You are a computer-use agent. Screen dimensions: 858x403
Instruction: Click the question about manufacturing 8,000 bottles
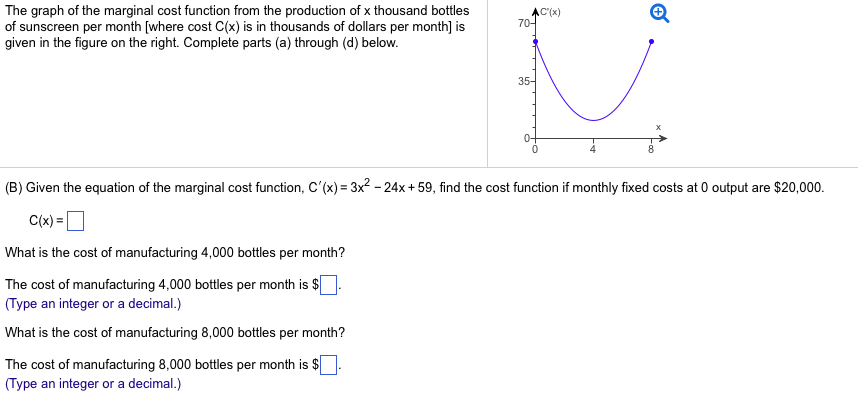(x=175, y=332)
